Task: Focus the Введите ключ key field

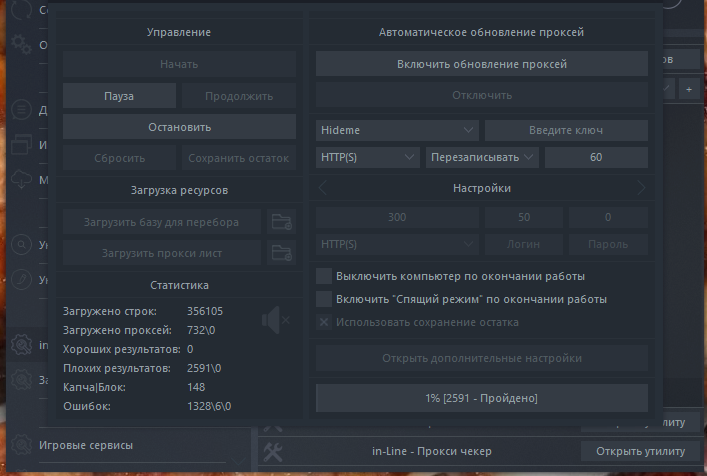Action: point(566,130)
